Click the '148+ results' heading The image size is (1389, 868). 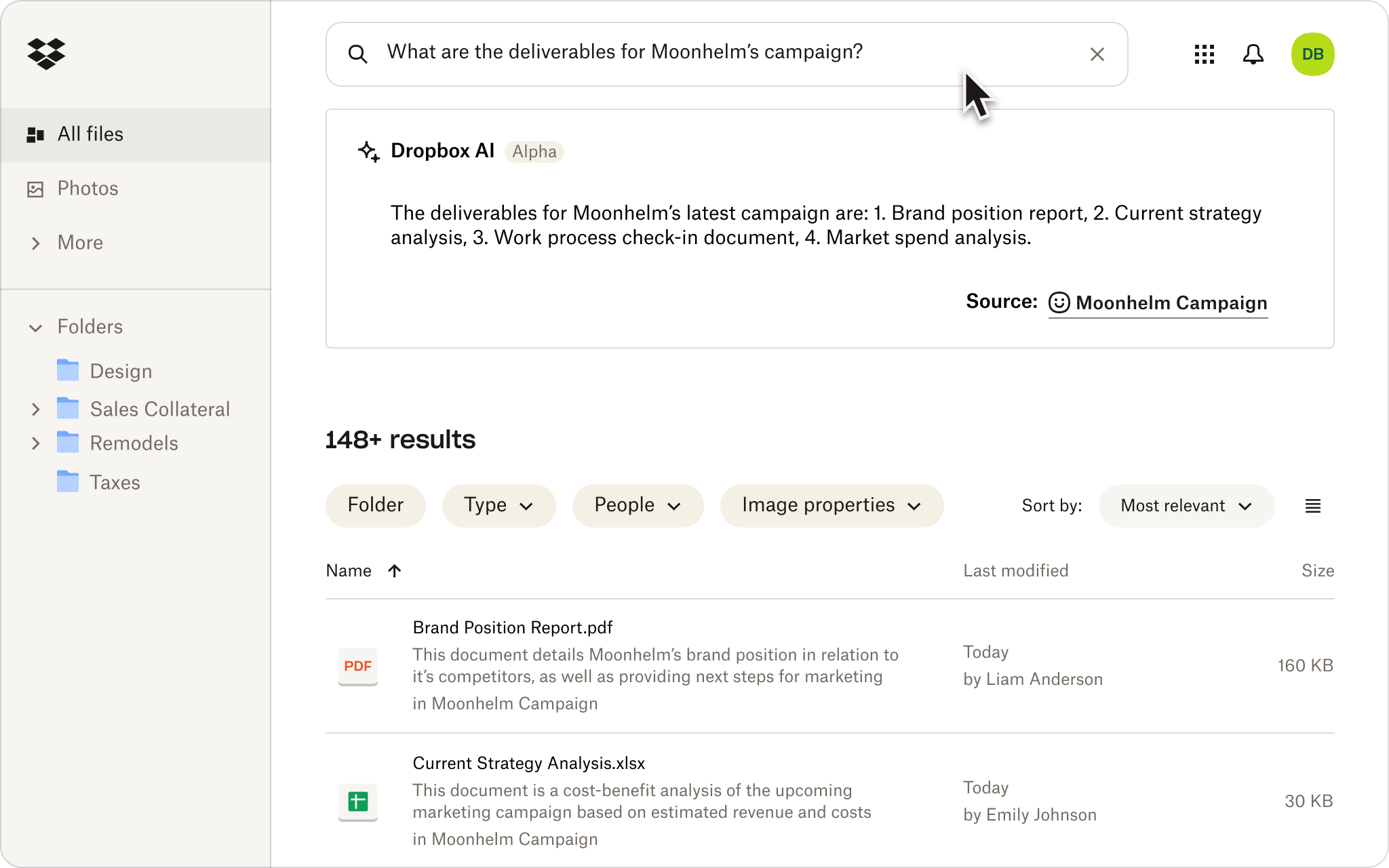pyautogui.click(x=400, y=439)
